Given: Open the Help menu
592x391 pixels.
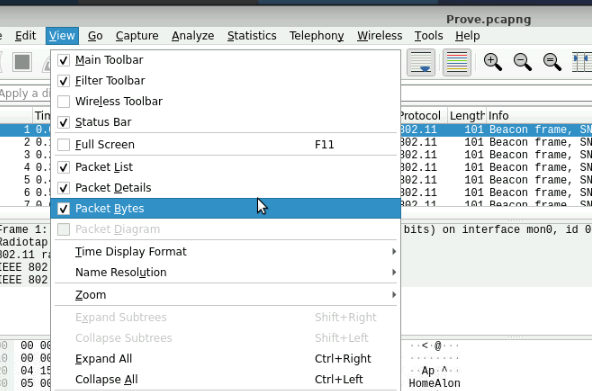Looking at the screenshot, I should (467, 36).
